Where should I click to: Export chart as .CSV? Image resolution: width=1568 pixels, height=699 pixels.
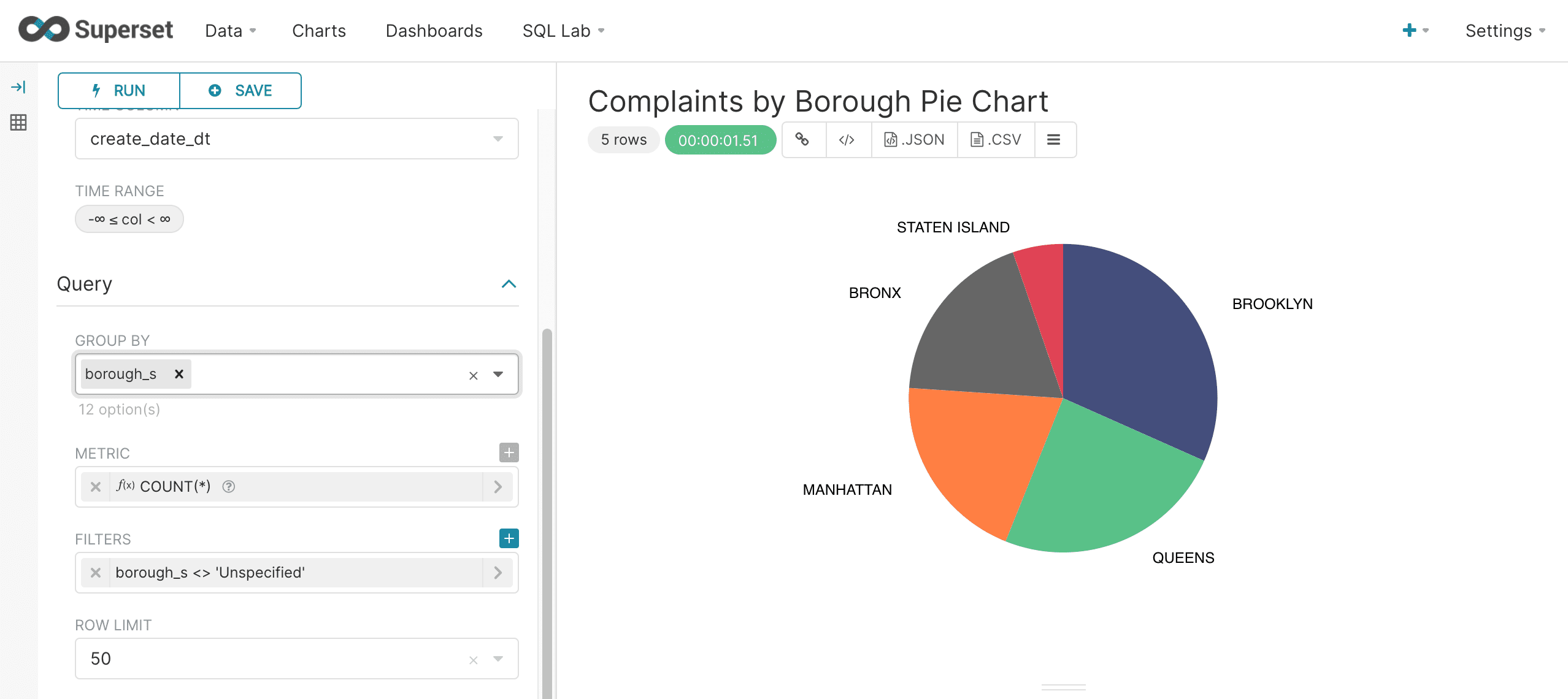click(996, 140)
